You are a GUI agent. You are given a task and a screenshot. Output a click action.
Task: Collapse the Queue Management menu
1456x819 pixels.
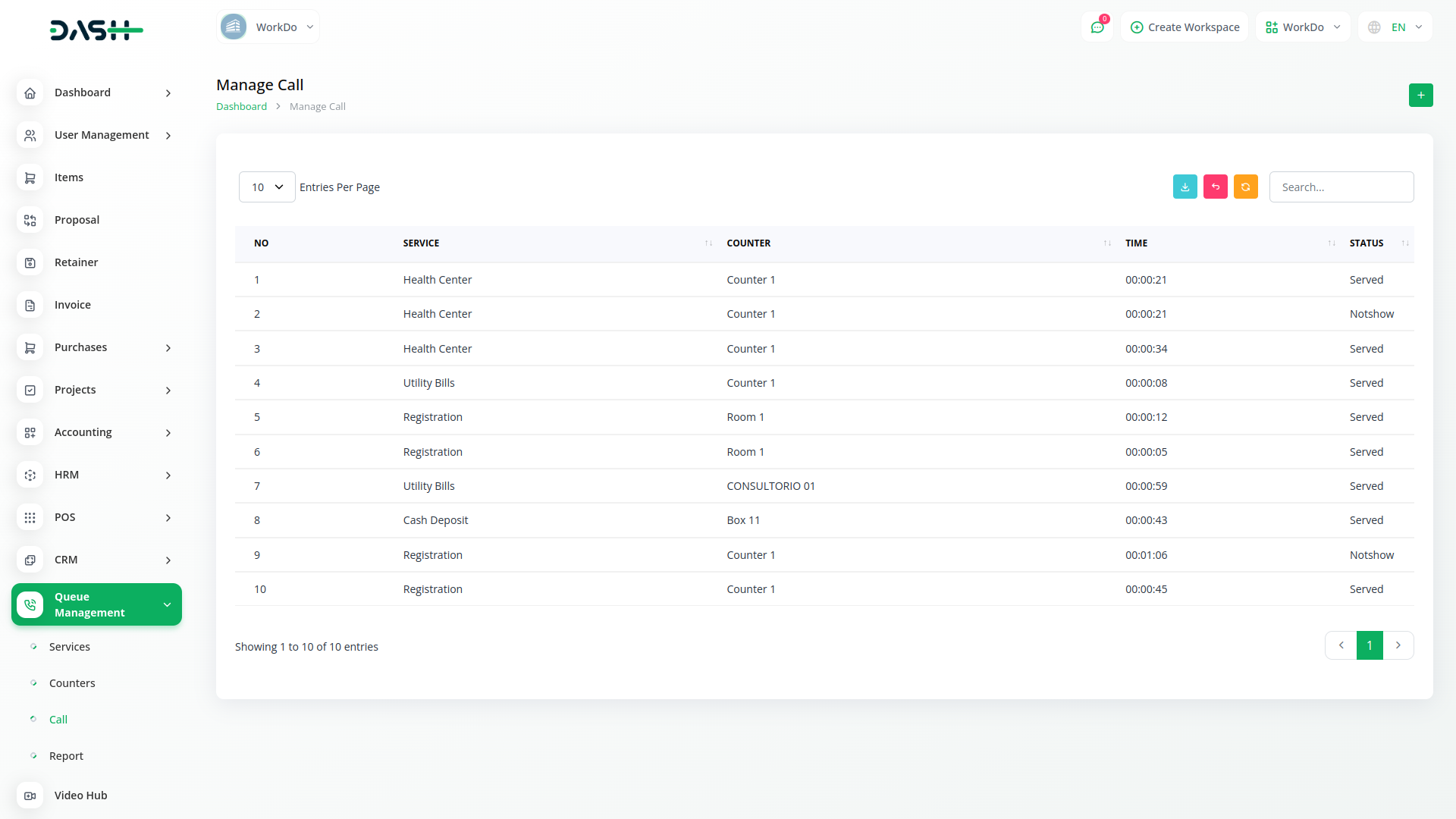tap(167, 604)
